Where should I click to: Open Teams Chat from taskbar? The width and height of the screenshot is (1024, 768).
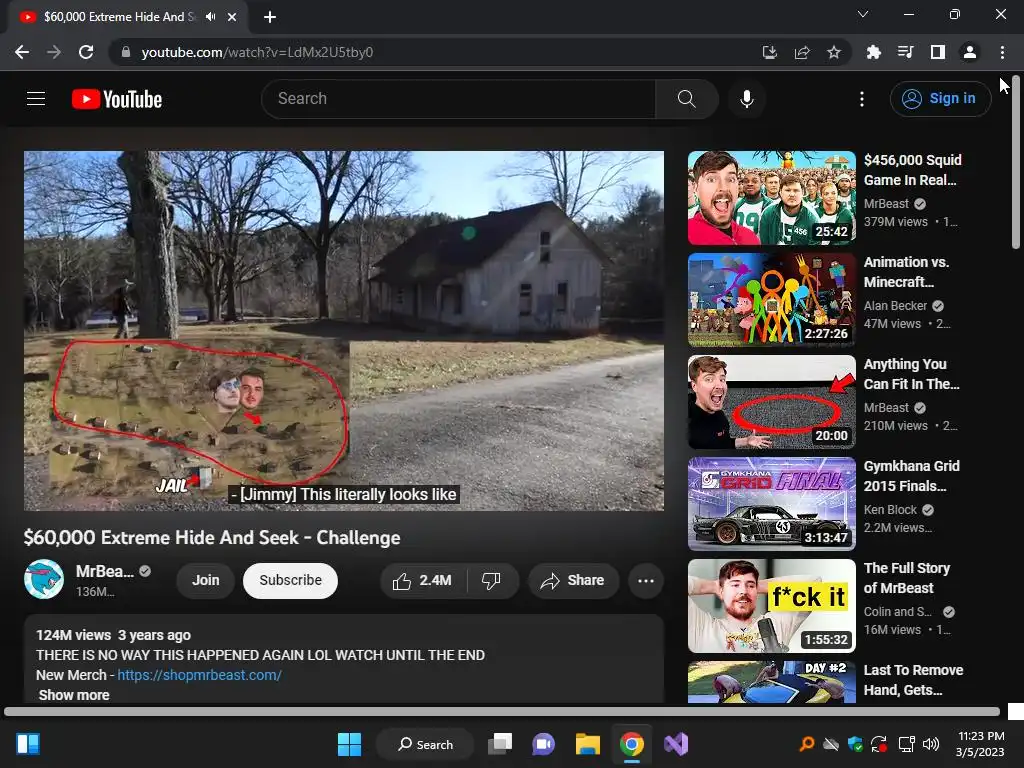(543, 744)
